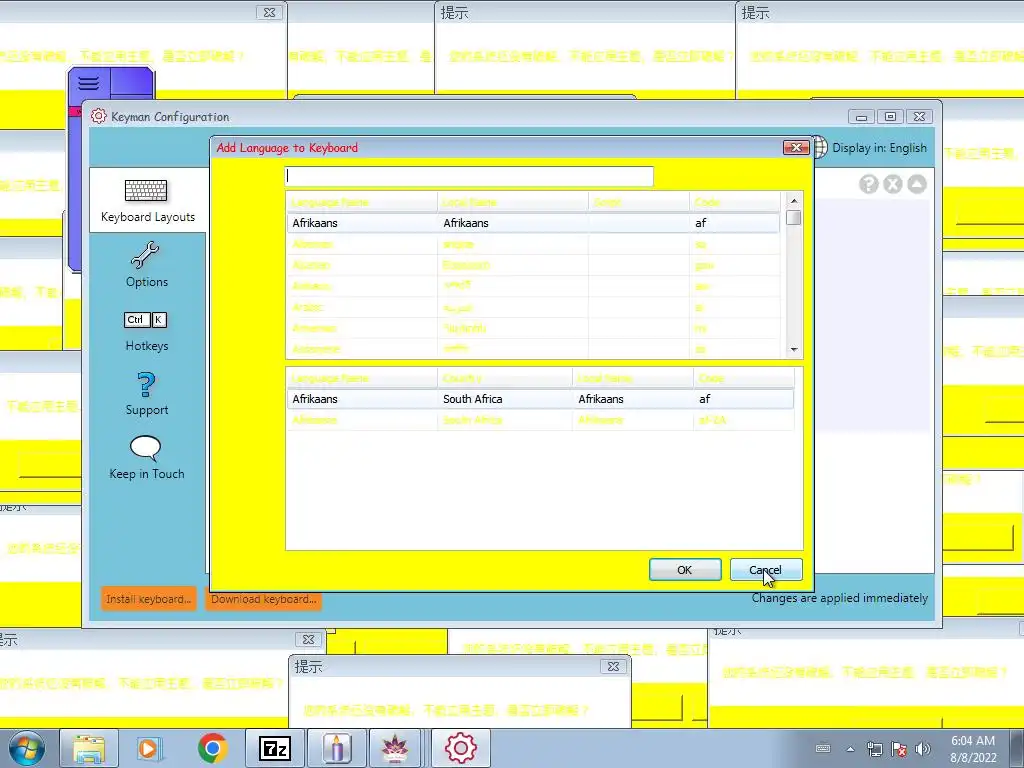1024x768 pixels.
Task: Open the Display in: English language selector
Action: point(879,148)
